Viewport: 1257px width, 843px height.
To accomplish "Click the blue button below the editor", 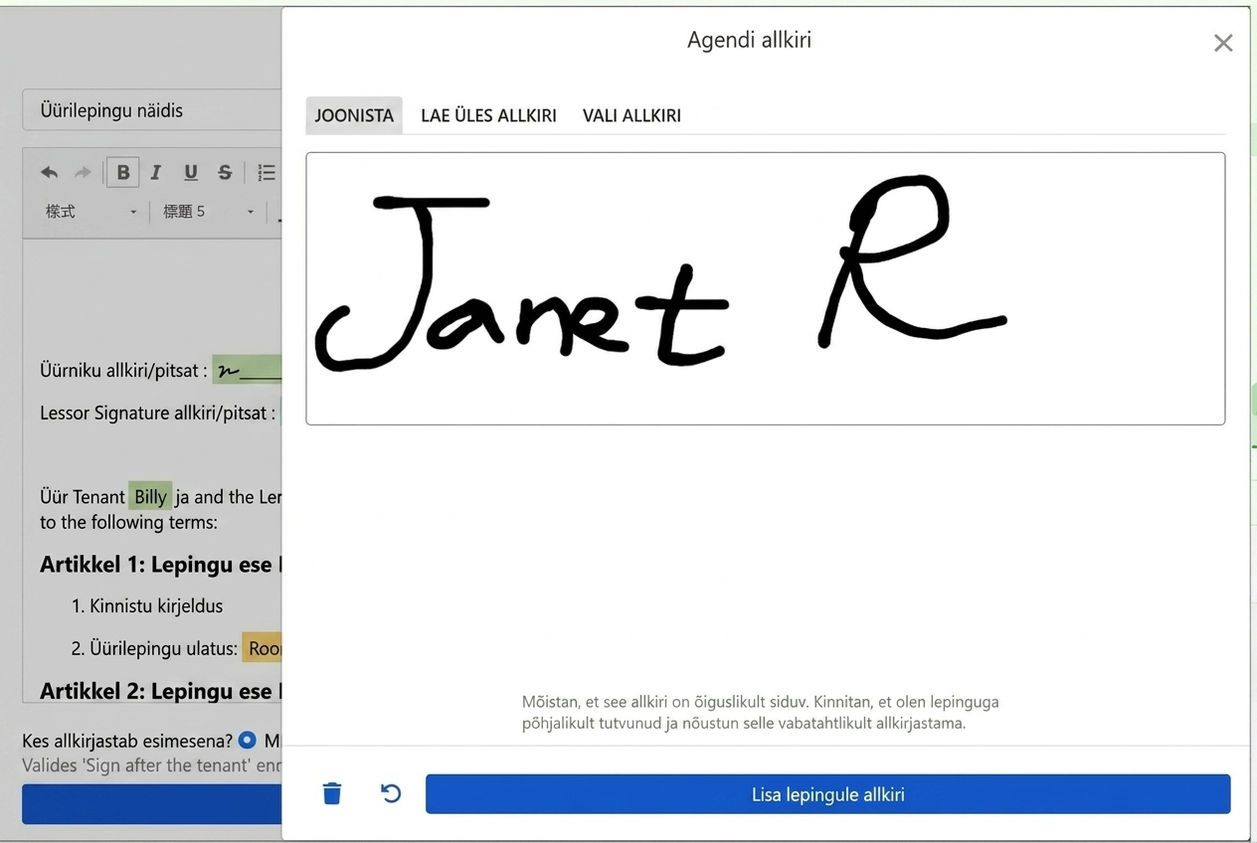I will pos(152,804).
